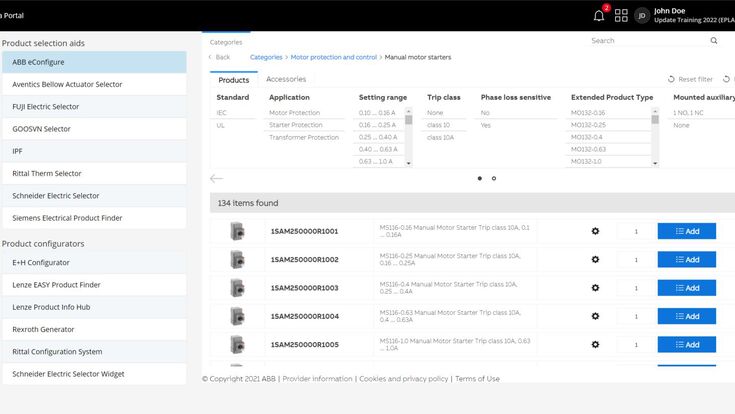Select Yes under Phase loss sensitive

(486, 125)
